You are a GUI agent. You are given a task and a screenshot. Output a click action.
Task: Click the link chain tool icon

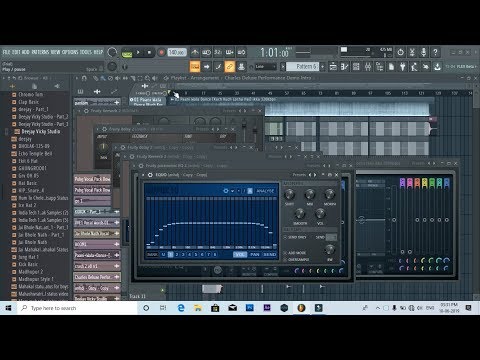230,67
